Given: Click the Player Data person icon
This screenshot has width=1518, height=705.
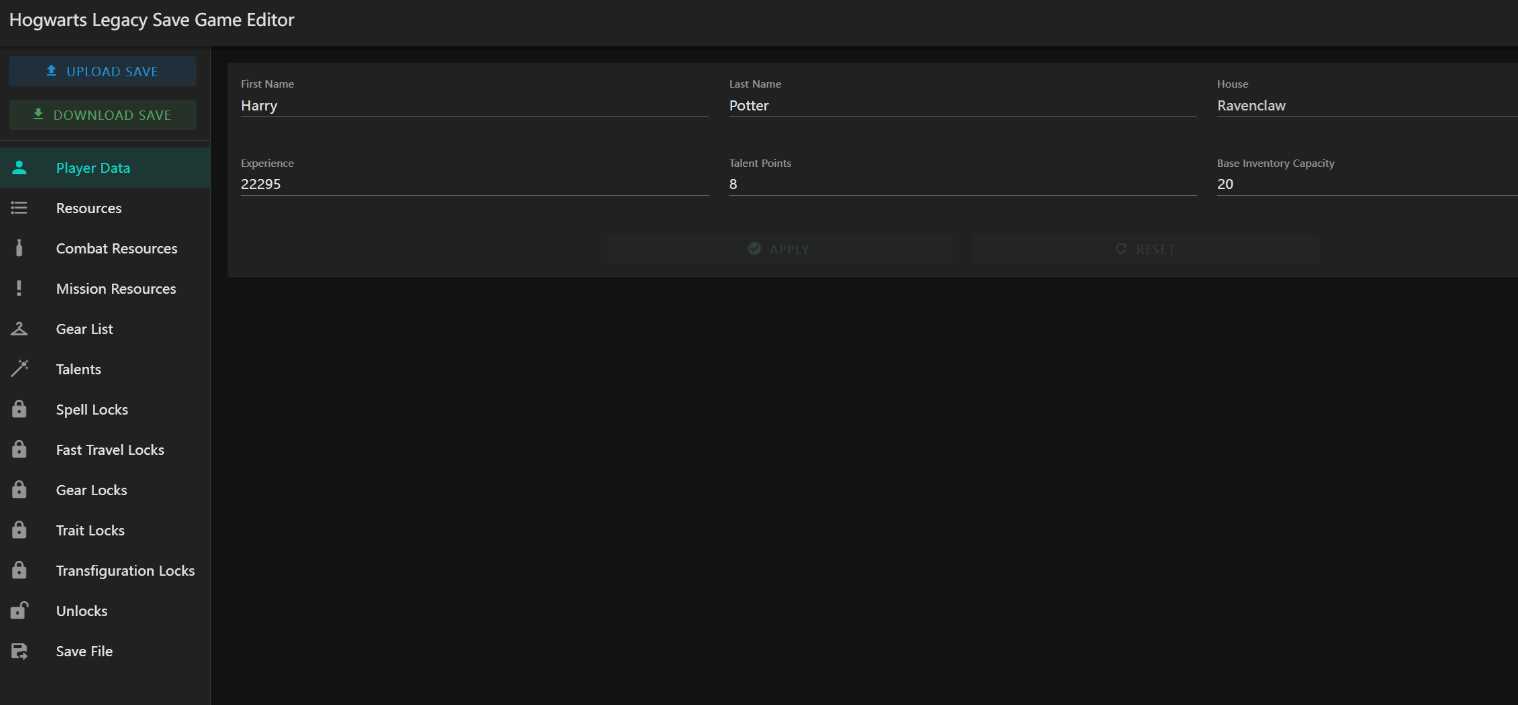Looking at the screenshot, I should [19, 168].
